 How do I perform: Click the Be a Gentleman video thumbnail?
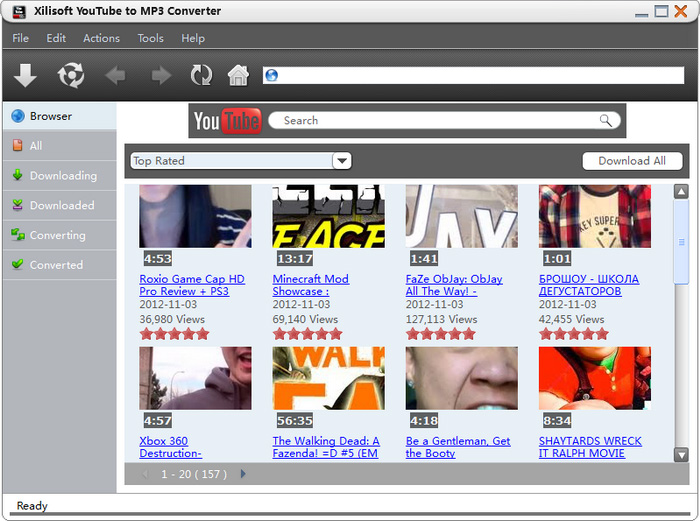pyautogui.click(x=462, y=378)
